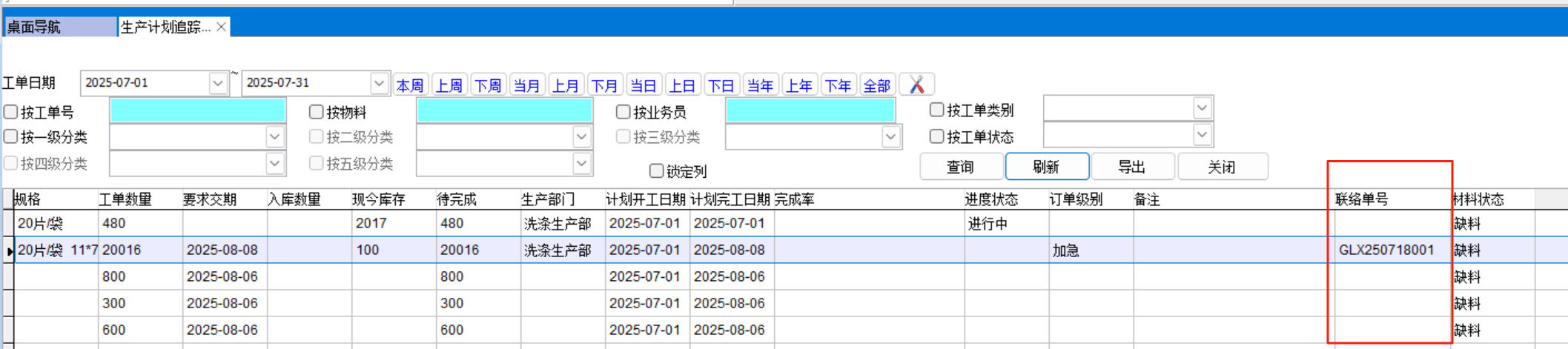Click the 查询 button
This screenshot has height=349, width=1568.
pyautogui.click(x=961, y=167)
